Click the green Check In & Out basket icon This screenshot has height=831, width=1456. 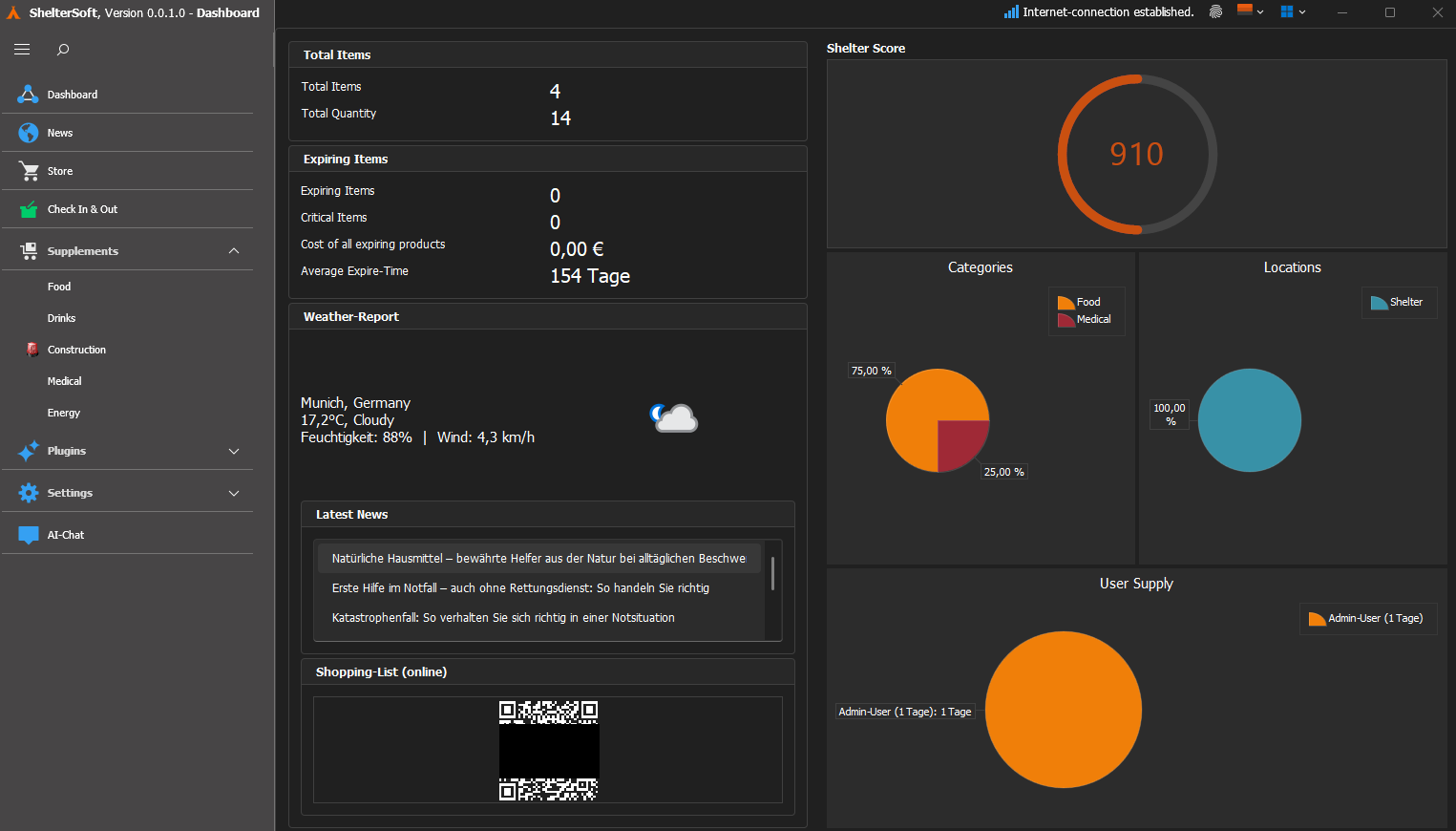(29, 209)
